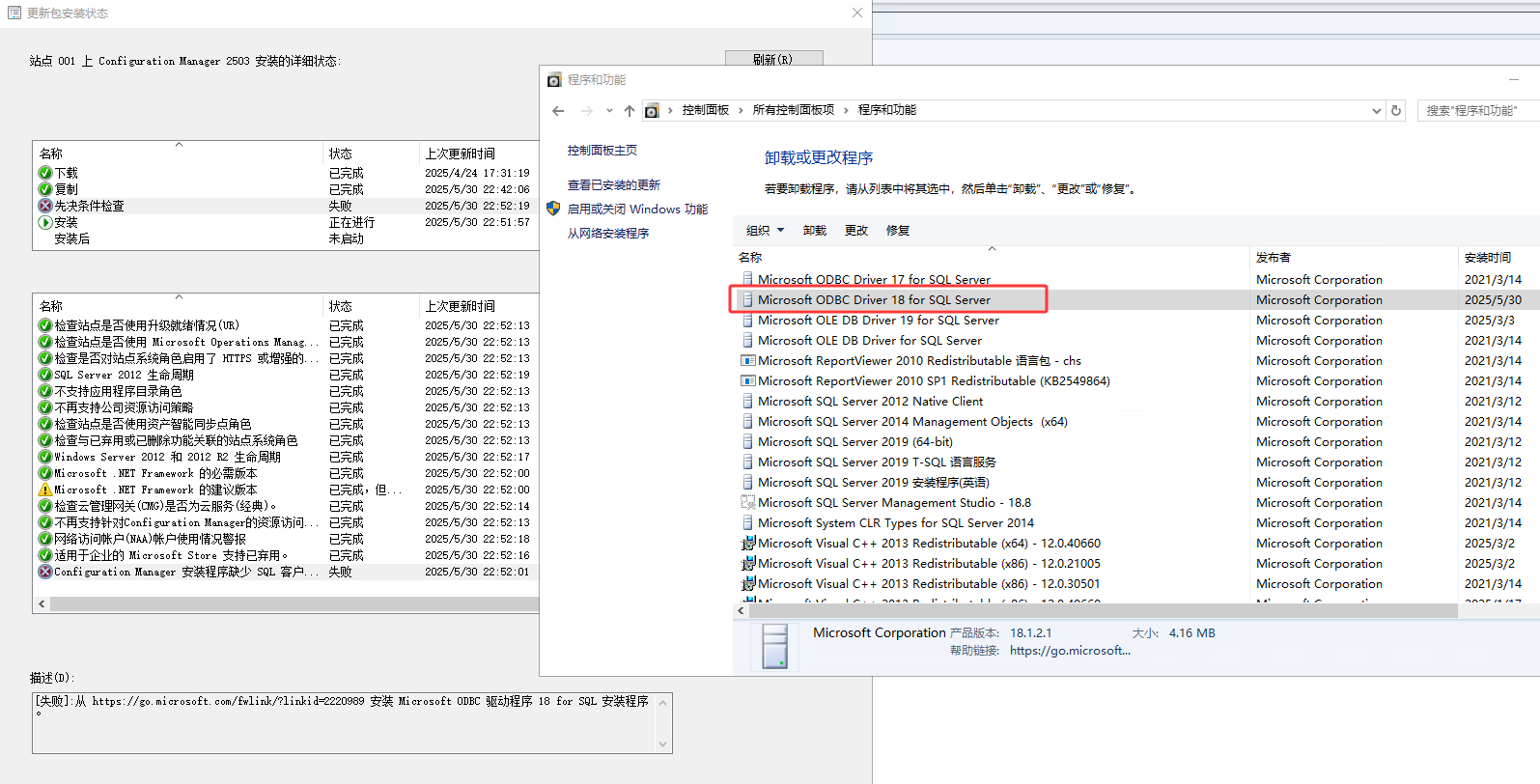1540x784 pixels.
Task: Open the address bar history dropdown
Action: [1377, 111]
